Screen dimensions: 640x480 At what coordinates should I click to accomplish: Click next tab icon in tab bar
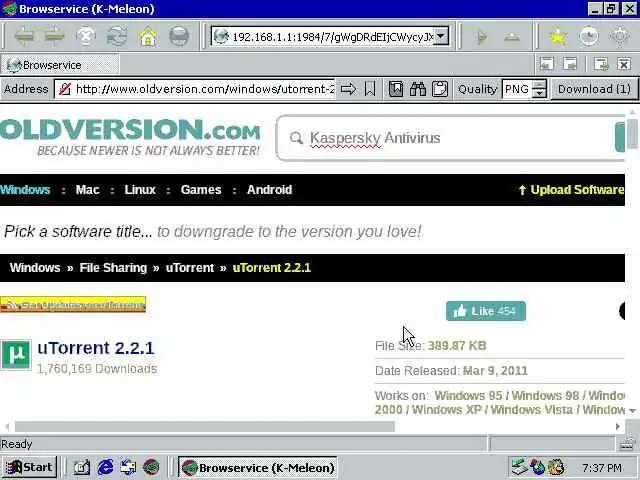coord(570,64)
